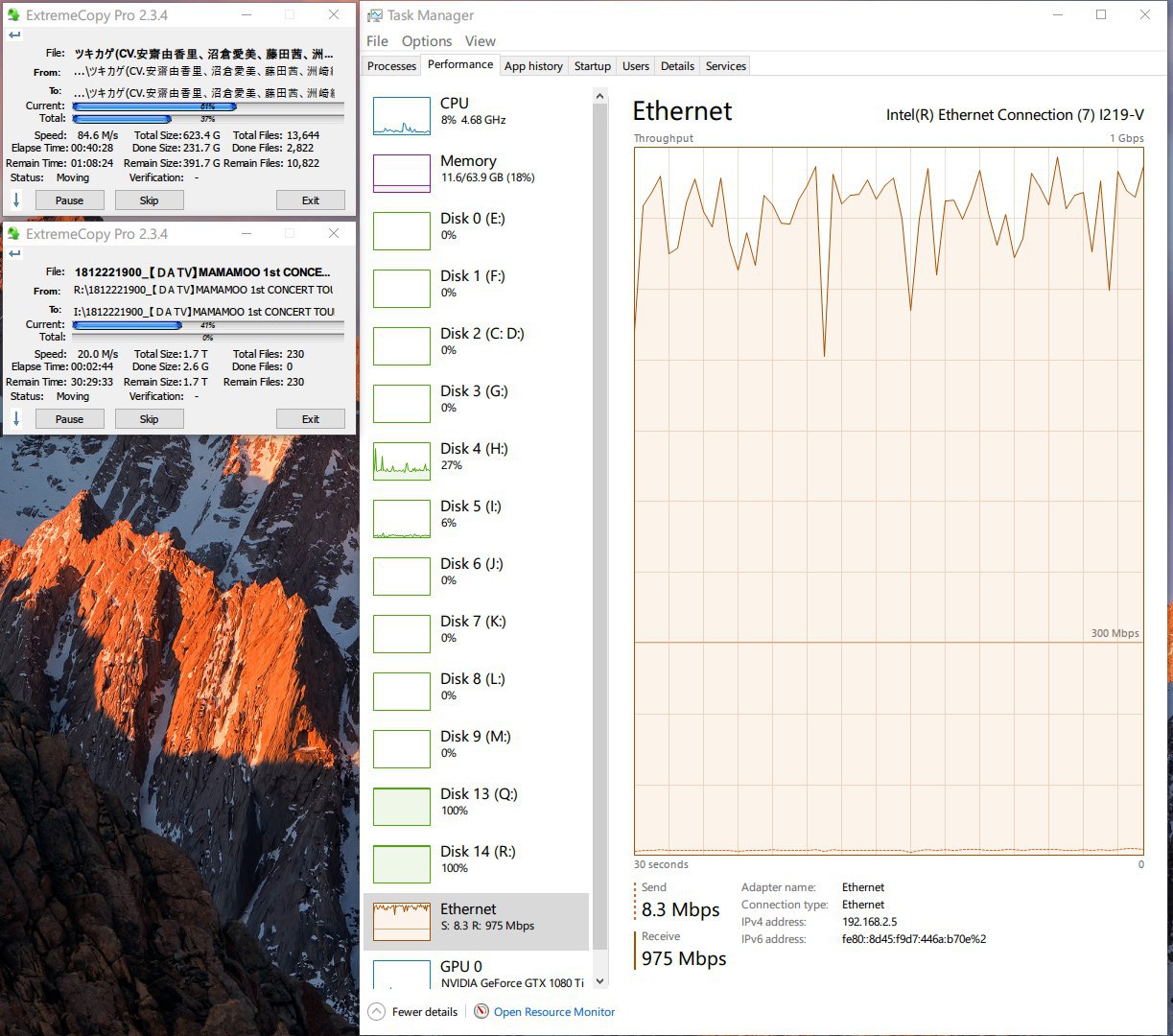Pause the MAMAMOO concert file transfer
This screenshot has width=1173, height=1036.
click(x=69, y=419)
